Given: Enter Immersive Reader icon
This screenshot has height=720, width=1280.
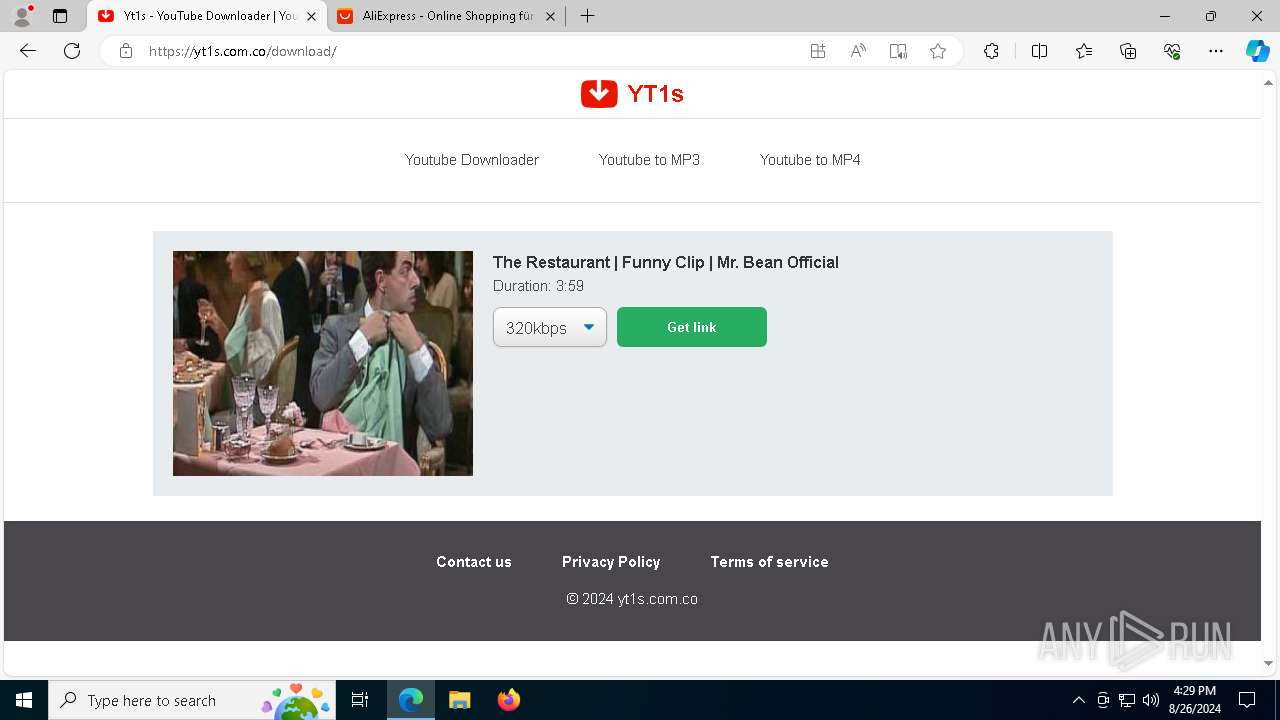Looking at the screenshot, I should 898,51.
